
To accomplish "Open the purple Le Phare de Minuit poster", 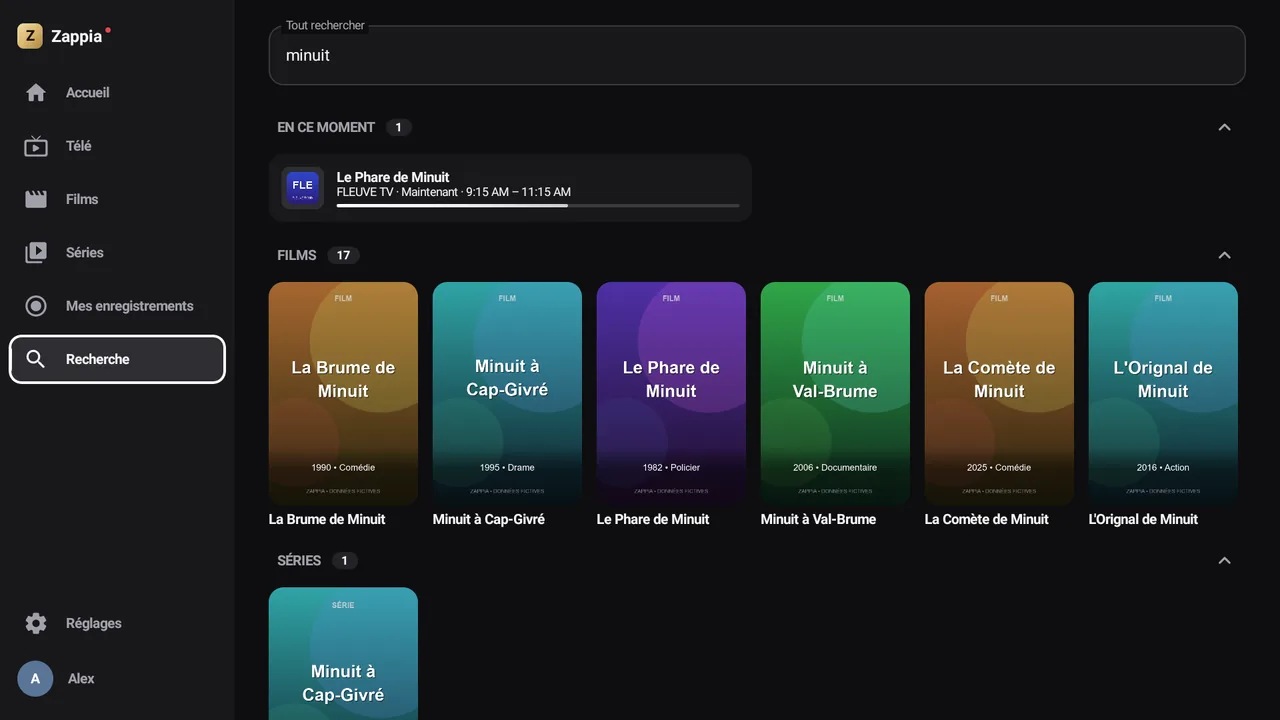I will click(671, 394).
